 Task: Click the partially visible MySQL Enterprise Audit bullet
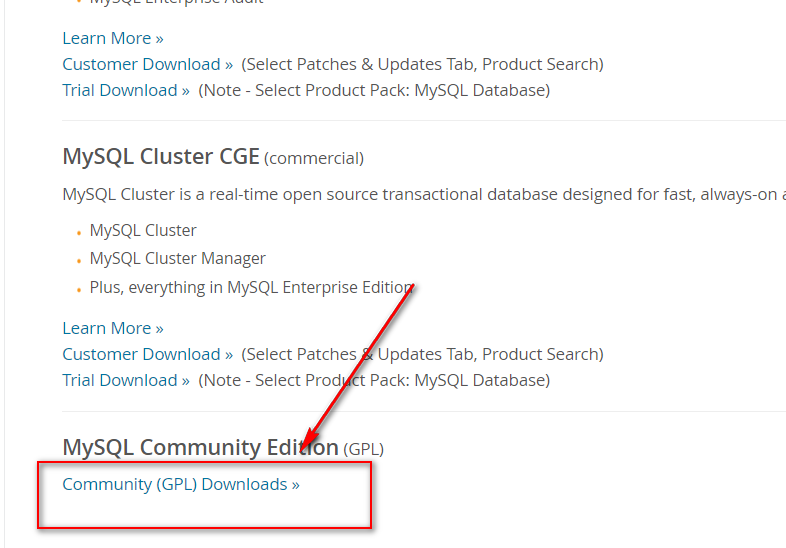pyautogui.click(x=176, y=3)
